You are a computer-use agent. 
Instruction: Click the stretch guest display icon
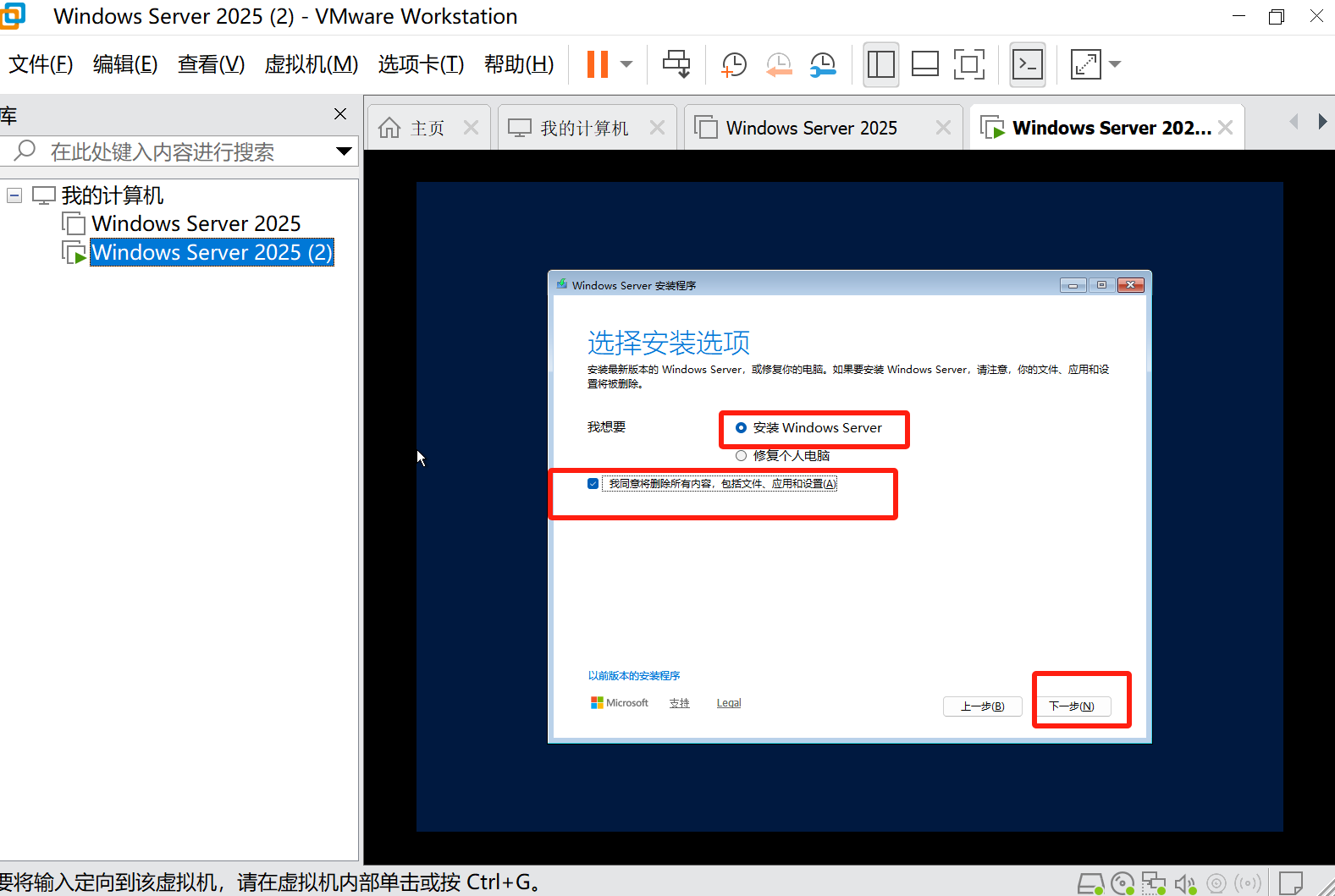coord(1085,64)
